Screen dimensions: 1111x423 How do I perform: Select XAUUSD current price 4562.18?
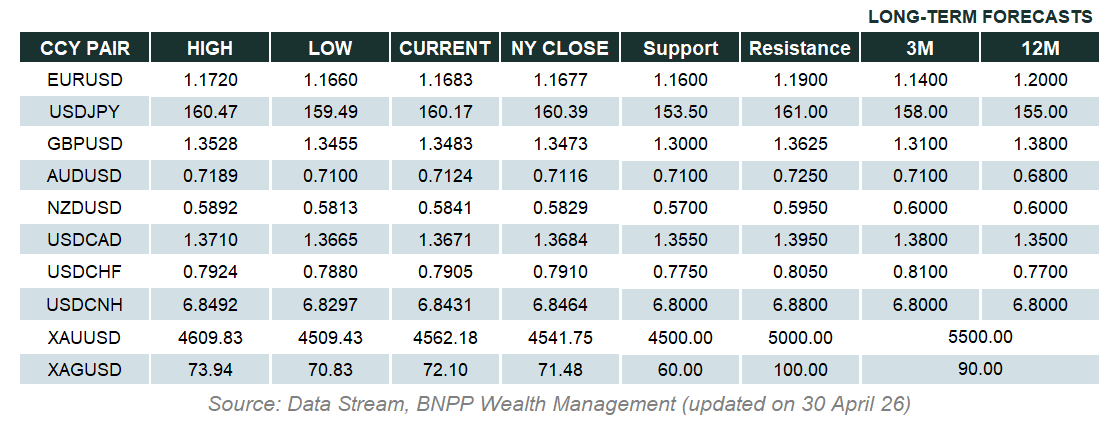point(444,337)
